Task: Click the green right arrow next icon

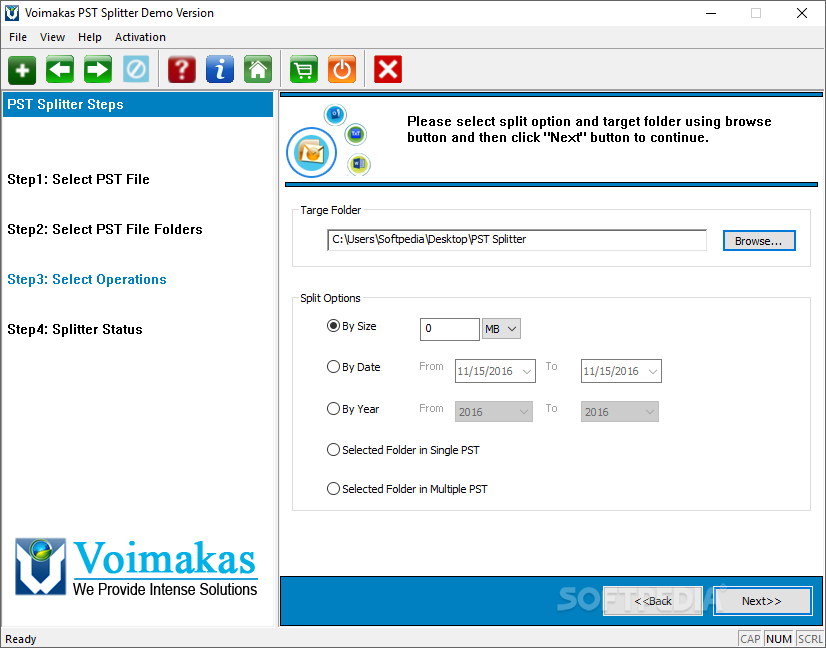Action: tap(98, 70)
